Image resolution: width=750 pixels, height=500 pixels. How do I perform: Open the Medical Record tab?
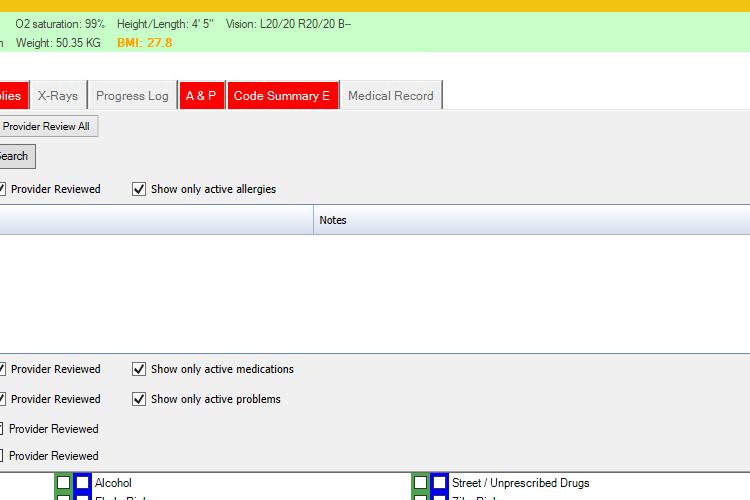[x=391, y=95]
